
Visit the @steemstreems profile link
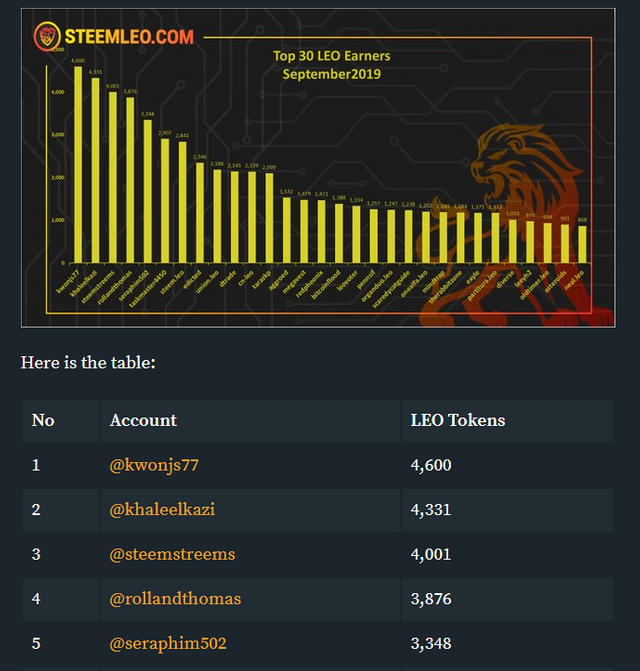point(172,554)
